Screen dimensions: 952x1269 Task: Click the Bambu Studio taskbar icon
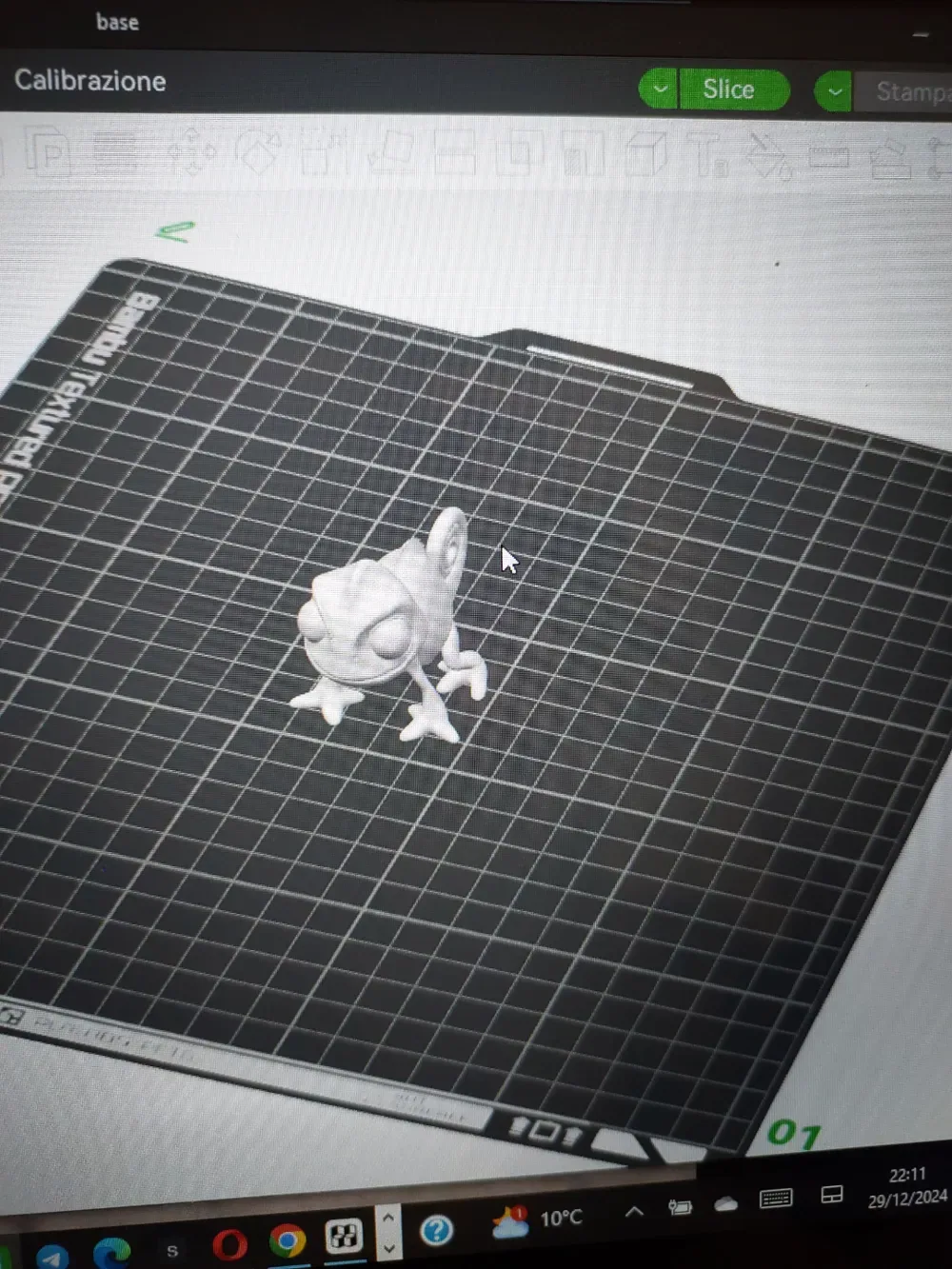click(344, 1237)
